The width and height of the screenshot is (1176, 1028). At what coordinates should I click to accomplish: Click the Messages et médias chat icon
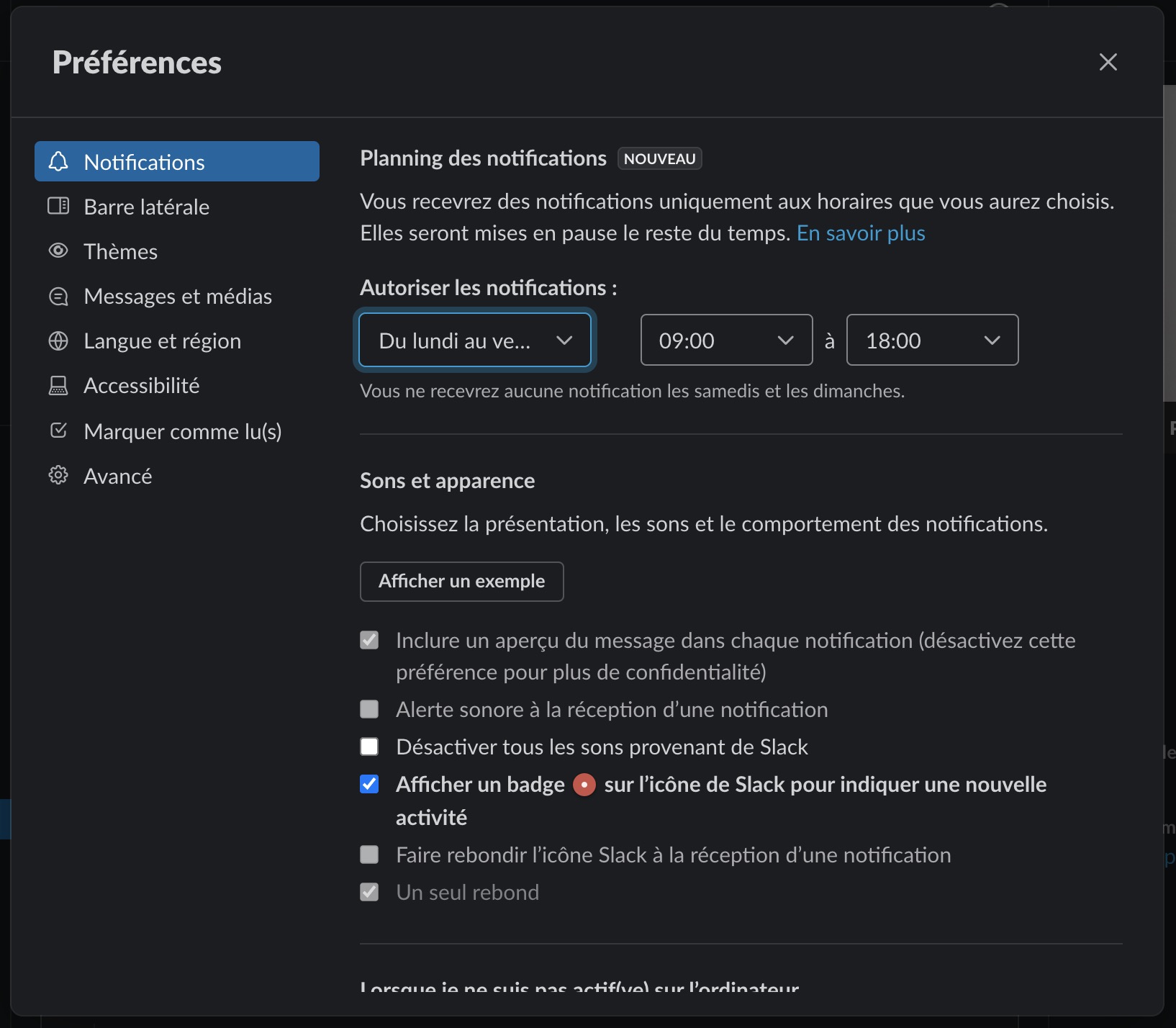[x=58, y=296]
